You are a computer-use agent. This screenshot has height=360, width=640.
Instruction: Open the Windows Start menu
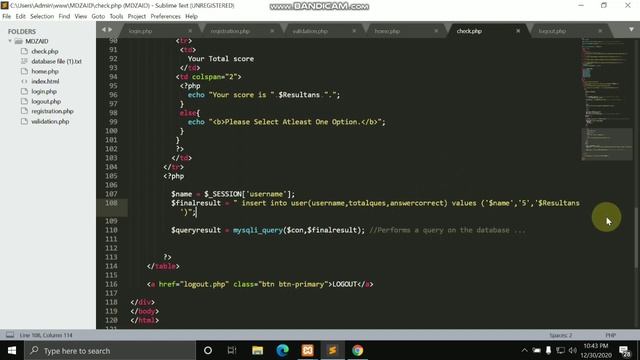click(x=12, y=350)
